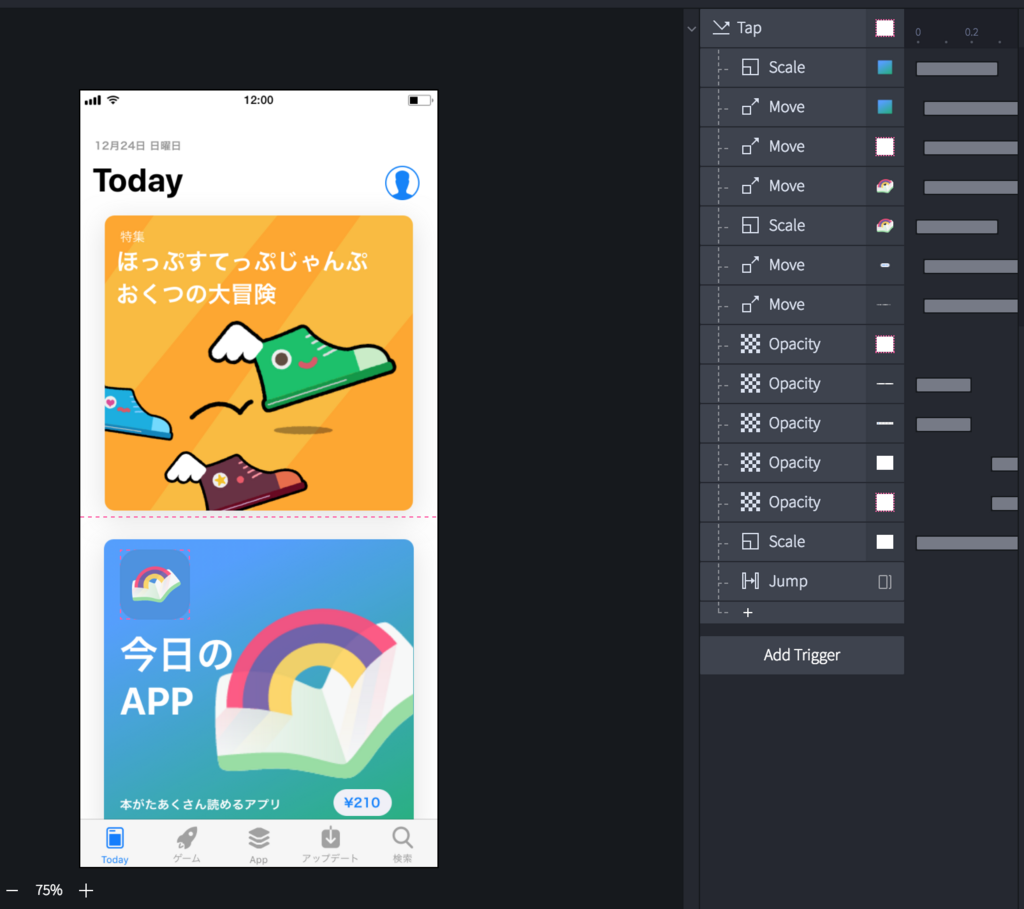Click the 75% zoom level value
The image size is (1024, 909).
(x=49, y=890)
